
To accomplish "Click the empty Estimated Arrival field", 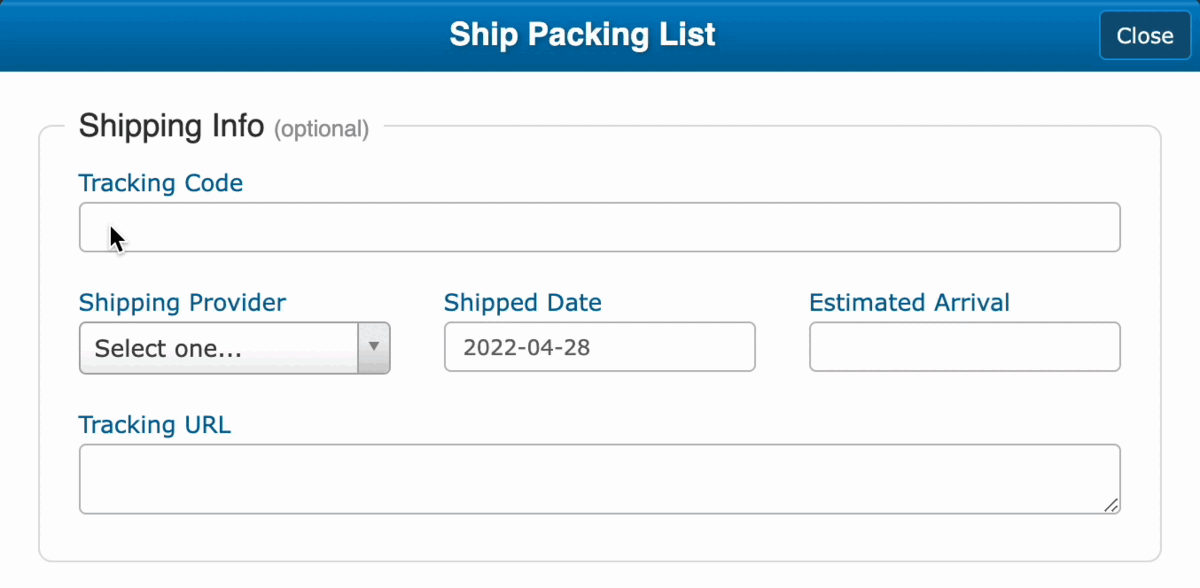I will point(963,347).
